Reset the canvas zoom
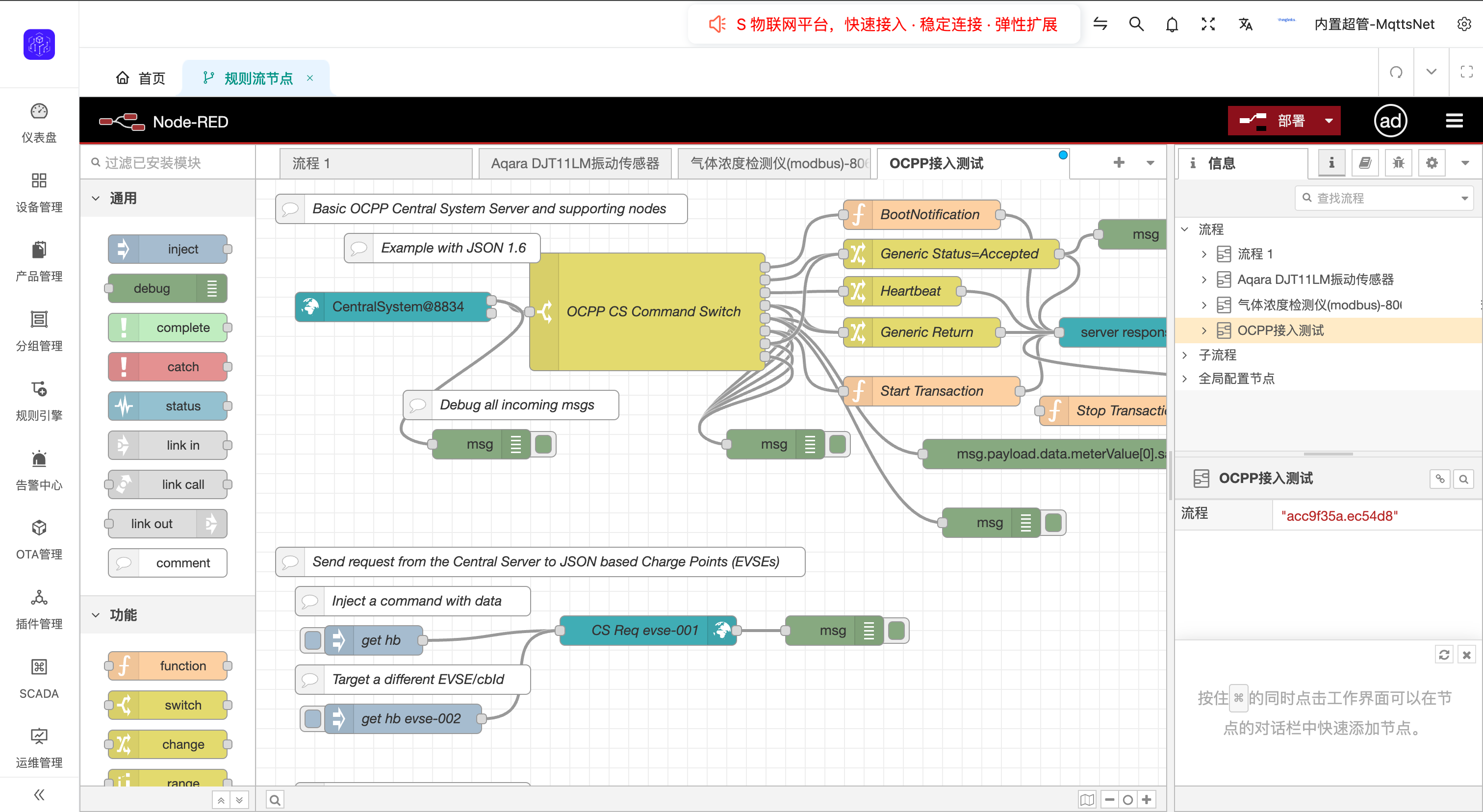Screen dimensions: 1483x812 1128,799
